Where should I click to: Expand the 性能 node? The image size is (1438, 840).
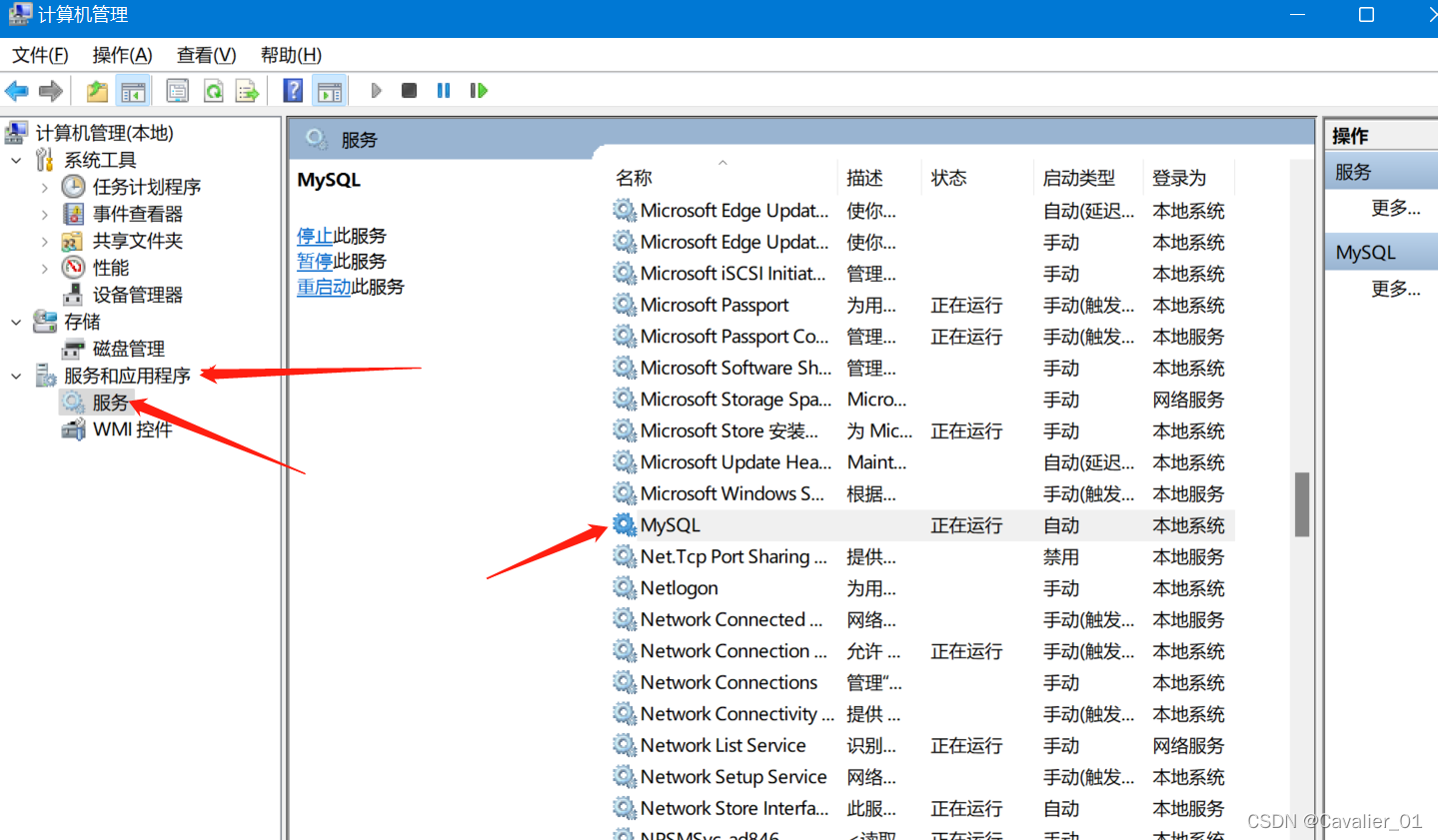(x=44, y=268)
